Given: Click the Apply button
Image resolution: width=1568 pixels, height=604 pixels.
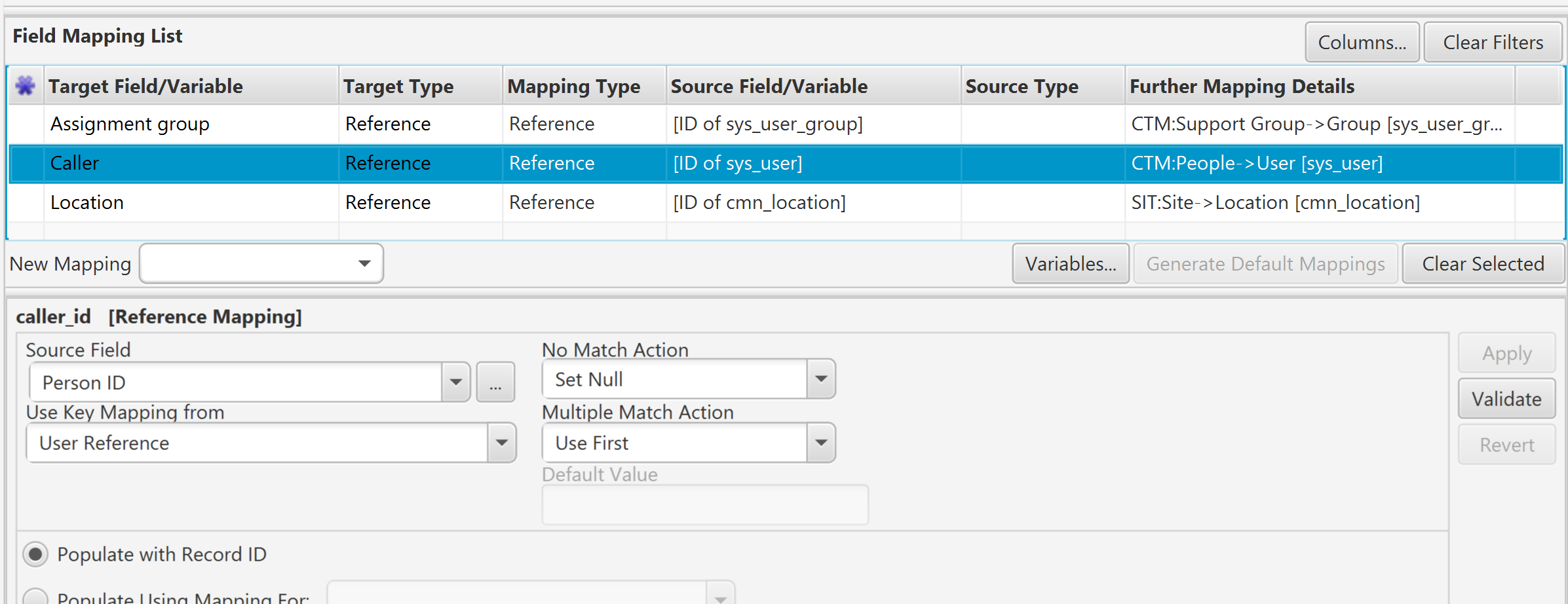Looking at the screenshot, I should tap(1506, 353).
